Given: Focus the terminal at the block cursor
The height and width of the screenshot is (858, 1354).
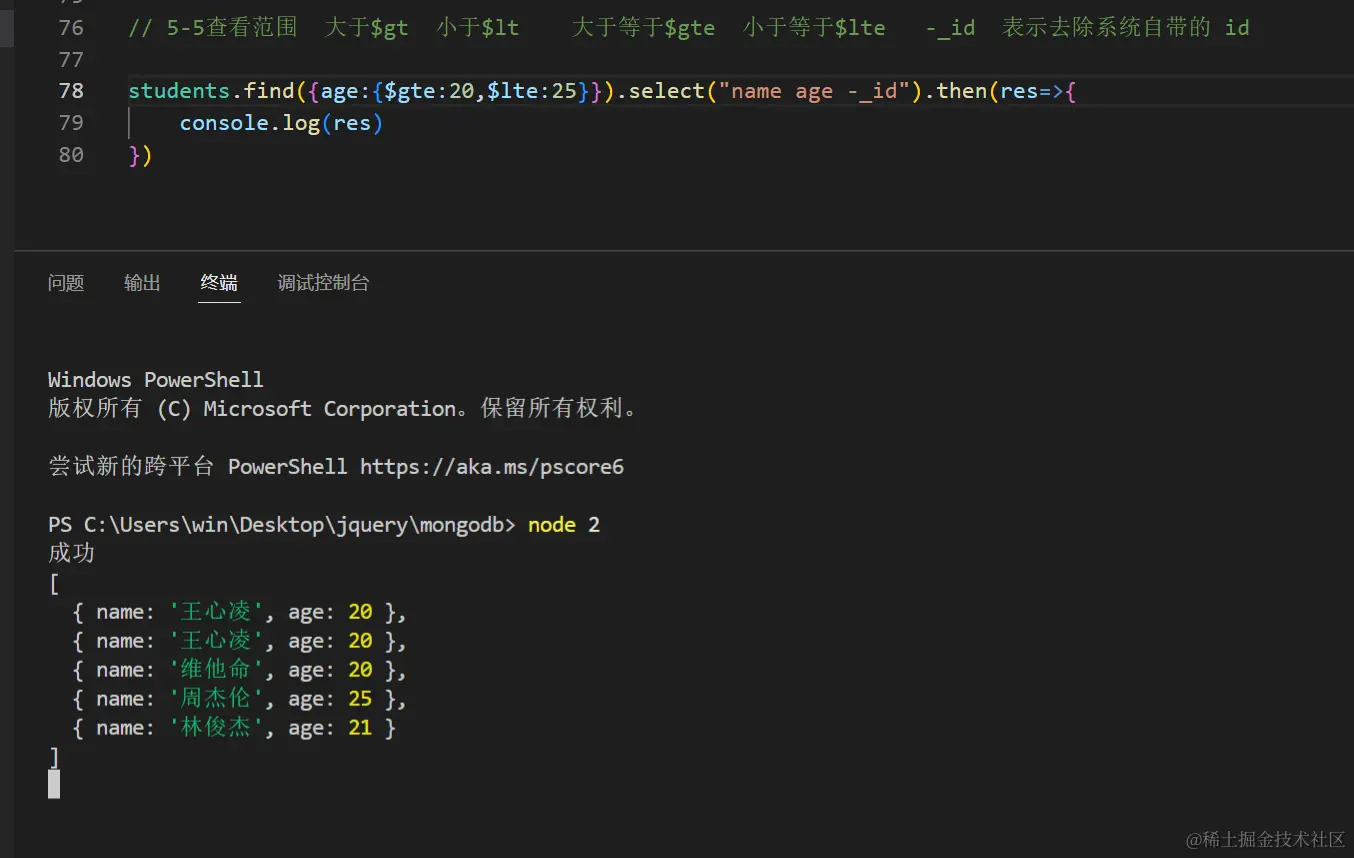Looking at the screenshot, I should [x=54, y=784].
